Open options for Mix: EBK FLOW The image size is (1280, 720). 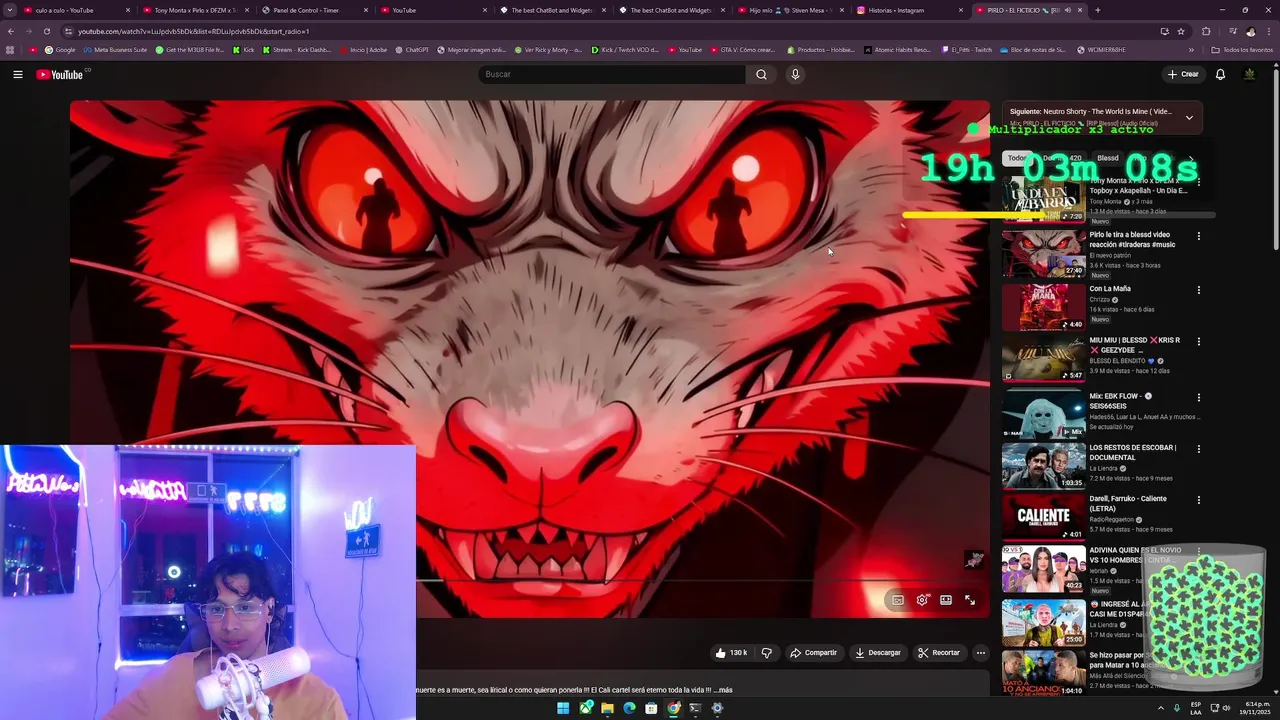tap(1198, 398)
